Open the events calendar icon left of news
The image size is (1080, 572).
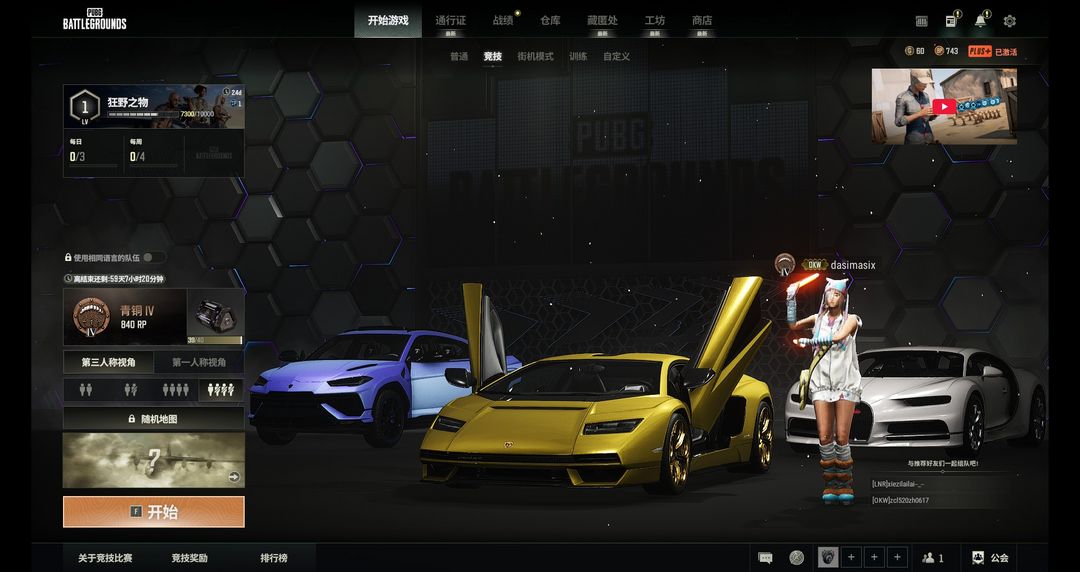click(922, 21)
